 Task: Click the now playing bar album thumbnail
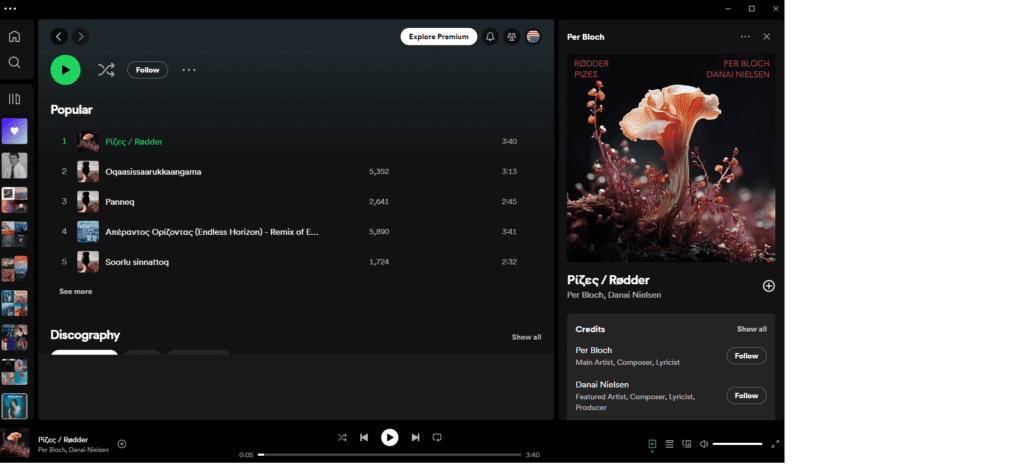tap(15, 443)
